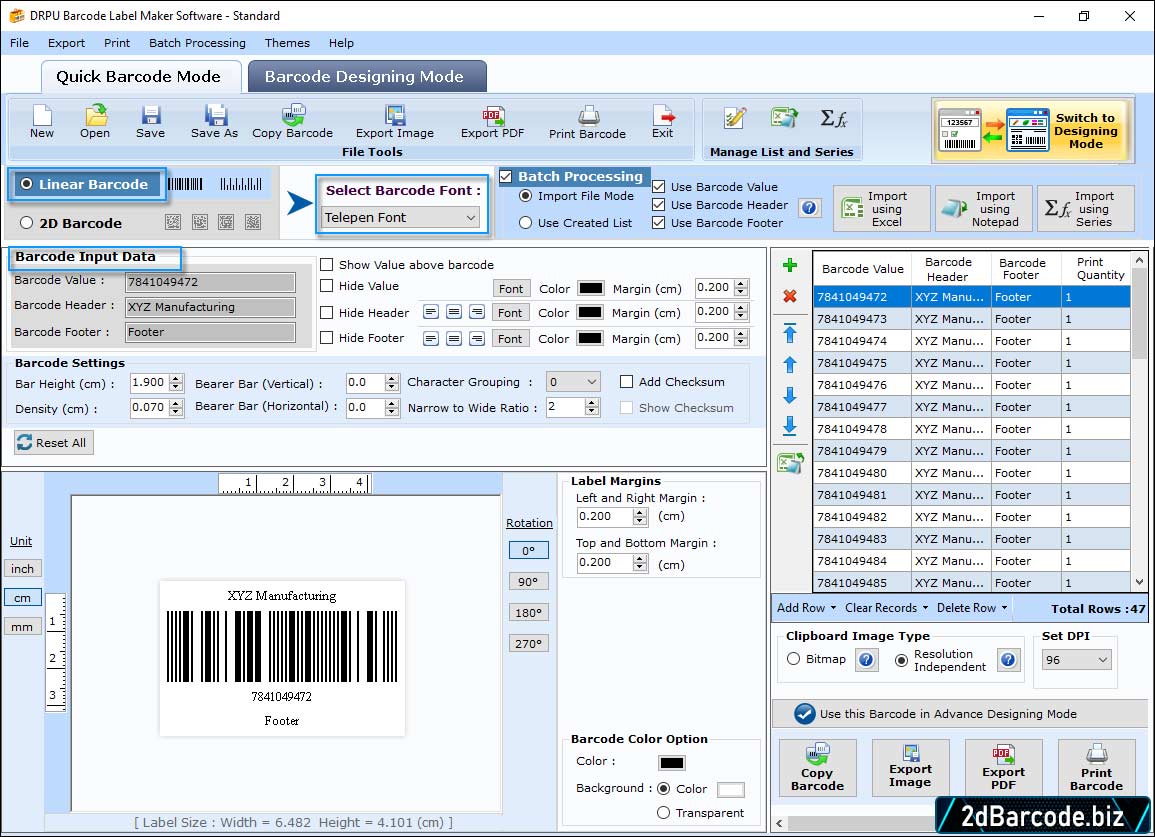
Task: Open the Select Barcode Font dropdown
Action: [401, 217]
